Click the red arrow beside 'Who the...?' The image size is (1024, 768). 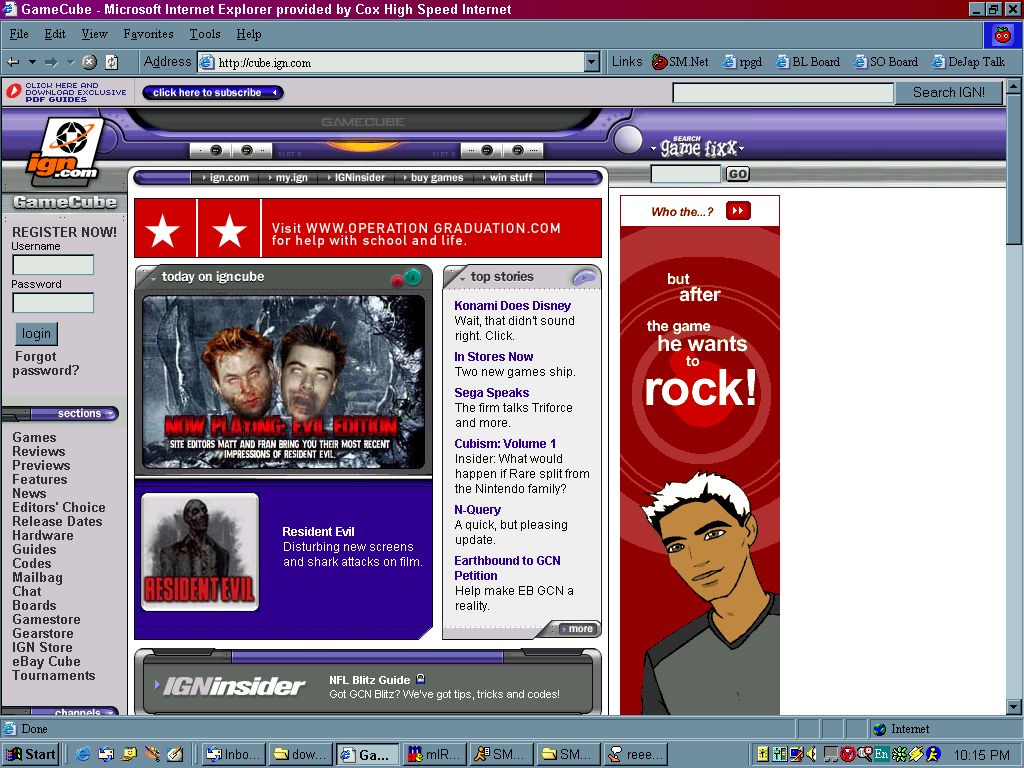click(738, 211)
